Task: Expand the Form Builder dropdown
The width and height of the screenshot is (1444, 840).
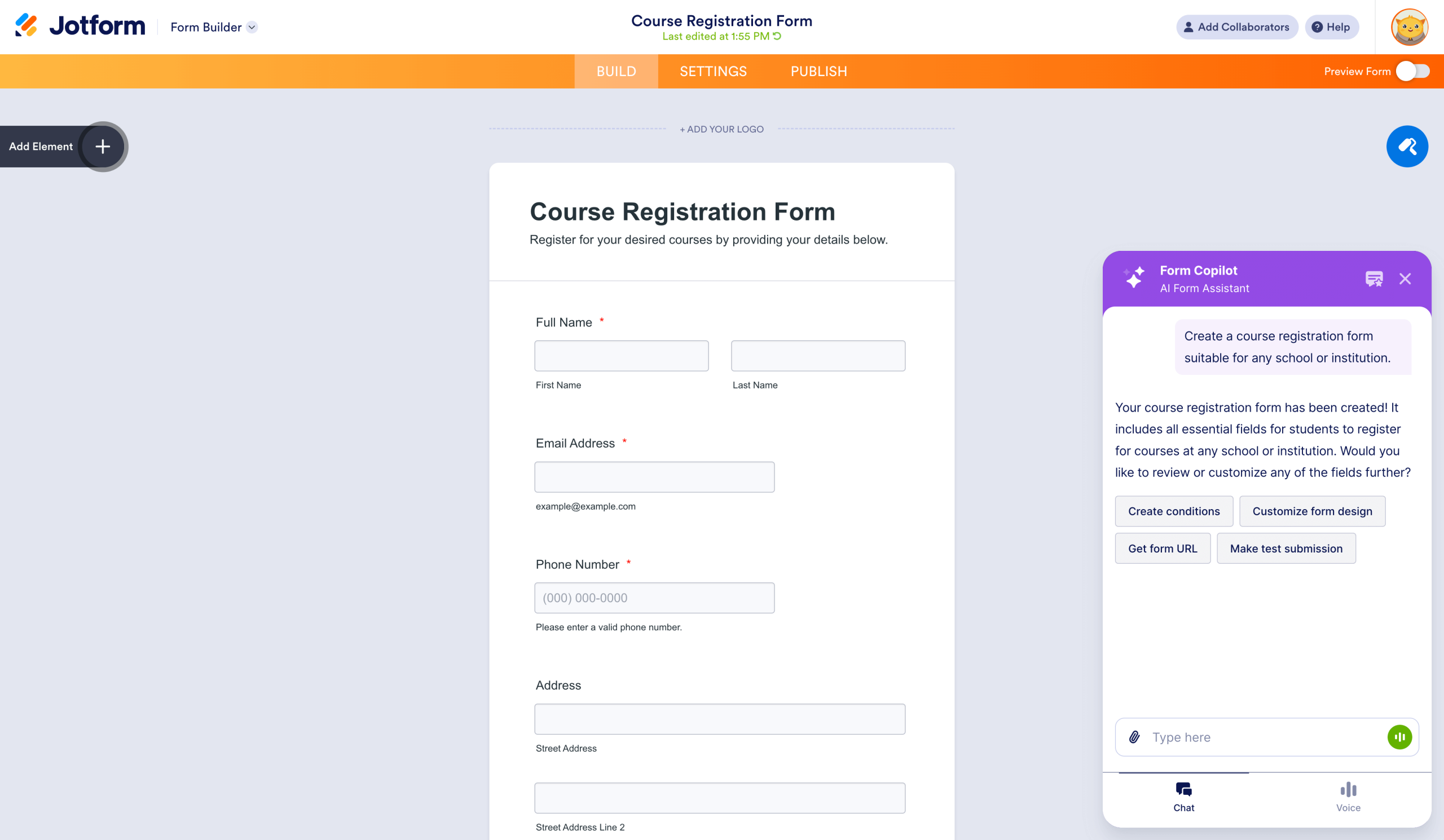Action: pos(251,27)
